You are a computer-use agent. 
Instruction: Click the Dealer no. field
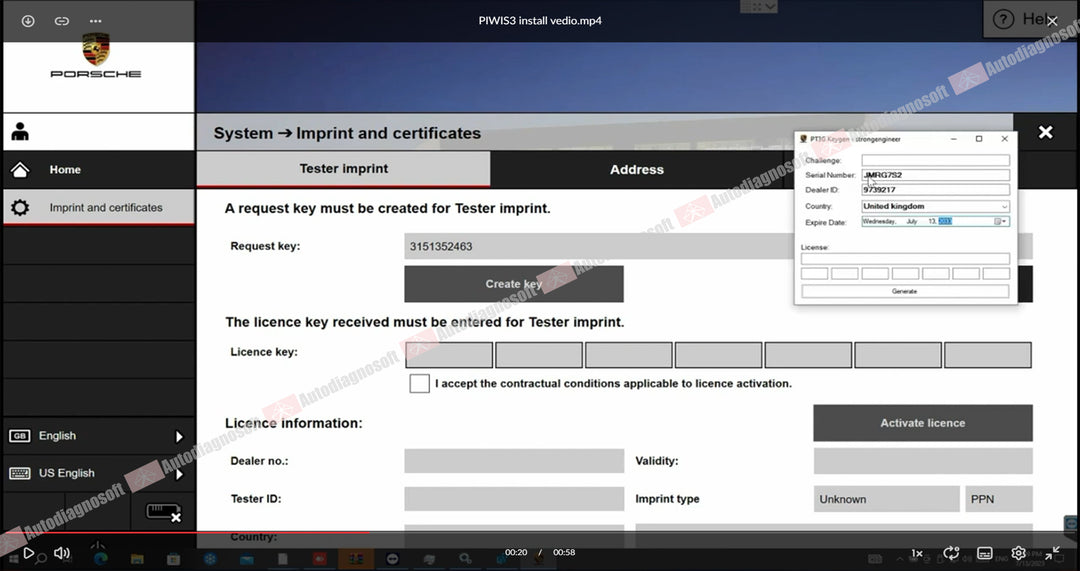(514, 461)
